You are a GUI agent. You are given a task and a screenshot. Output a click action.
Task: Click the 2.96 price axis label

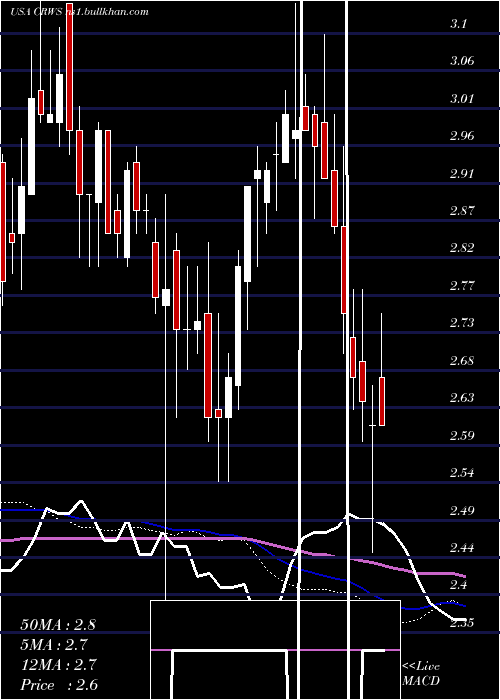point(462,136)
